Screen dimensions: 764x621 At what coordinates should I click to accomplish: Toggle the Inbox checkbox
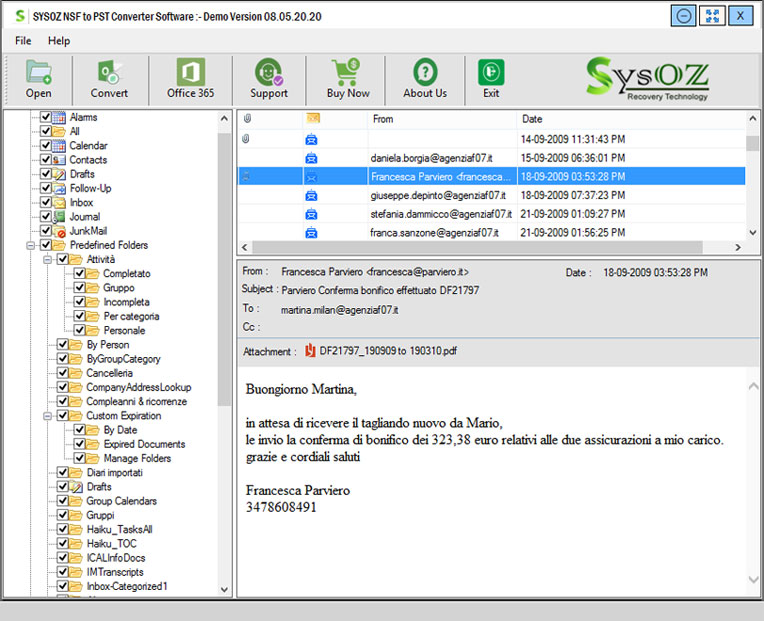[x=46, y=202]
